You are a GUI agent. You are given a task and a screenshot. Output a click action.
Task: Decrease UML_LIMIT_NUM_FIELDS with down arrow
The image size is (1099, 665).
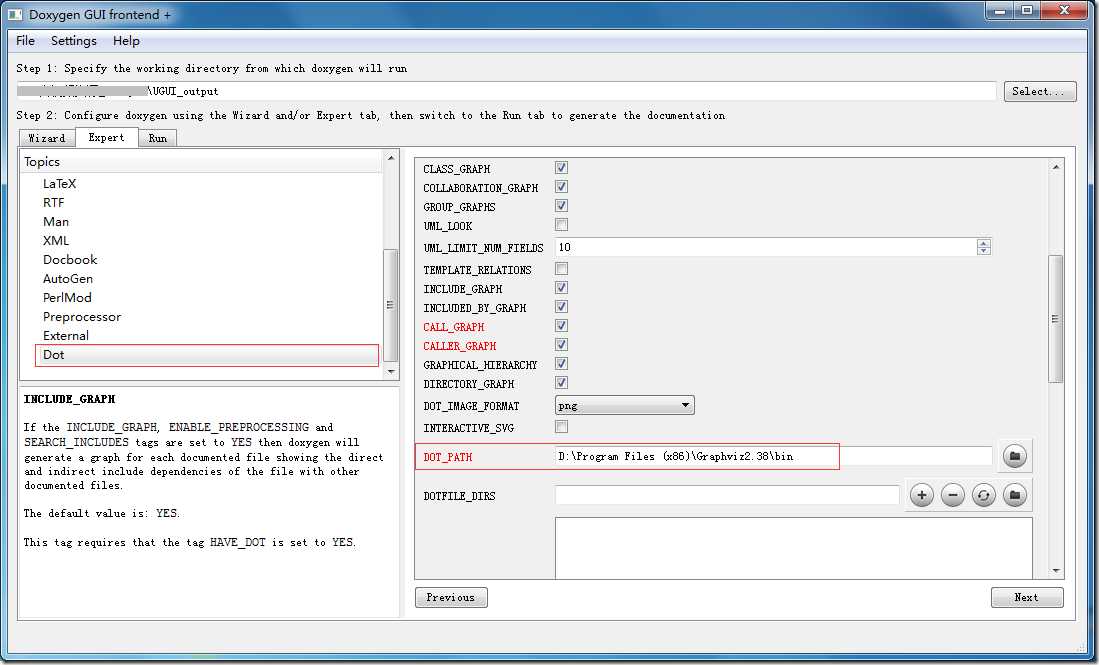point(984,251)
